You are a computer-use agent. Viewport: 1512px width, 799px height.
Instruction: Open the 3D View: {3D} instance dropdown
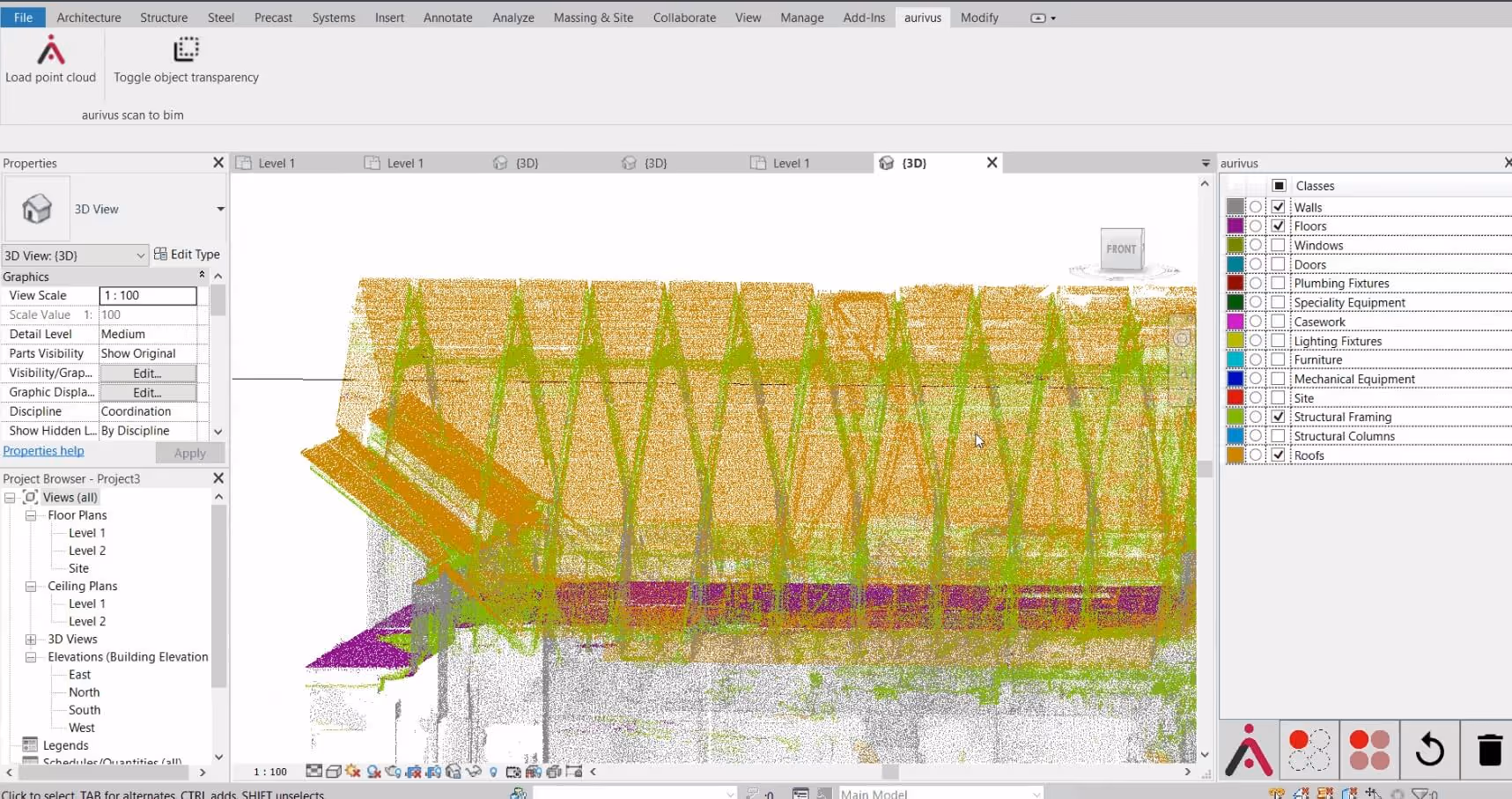pyautogui.click(x=75, y=255)
